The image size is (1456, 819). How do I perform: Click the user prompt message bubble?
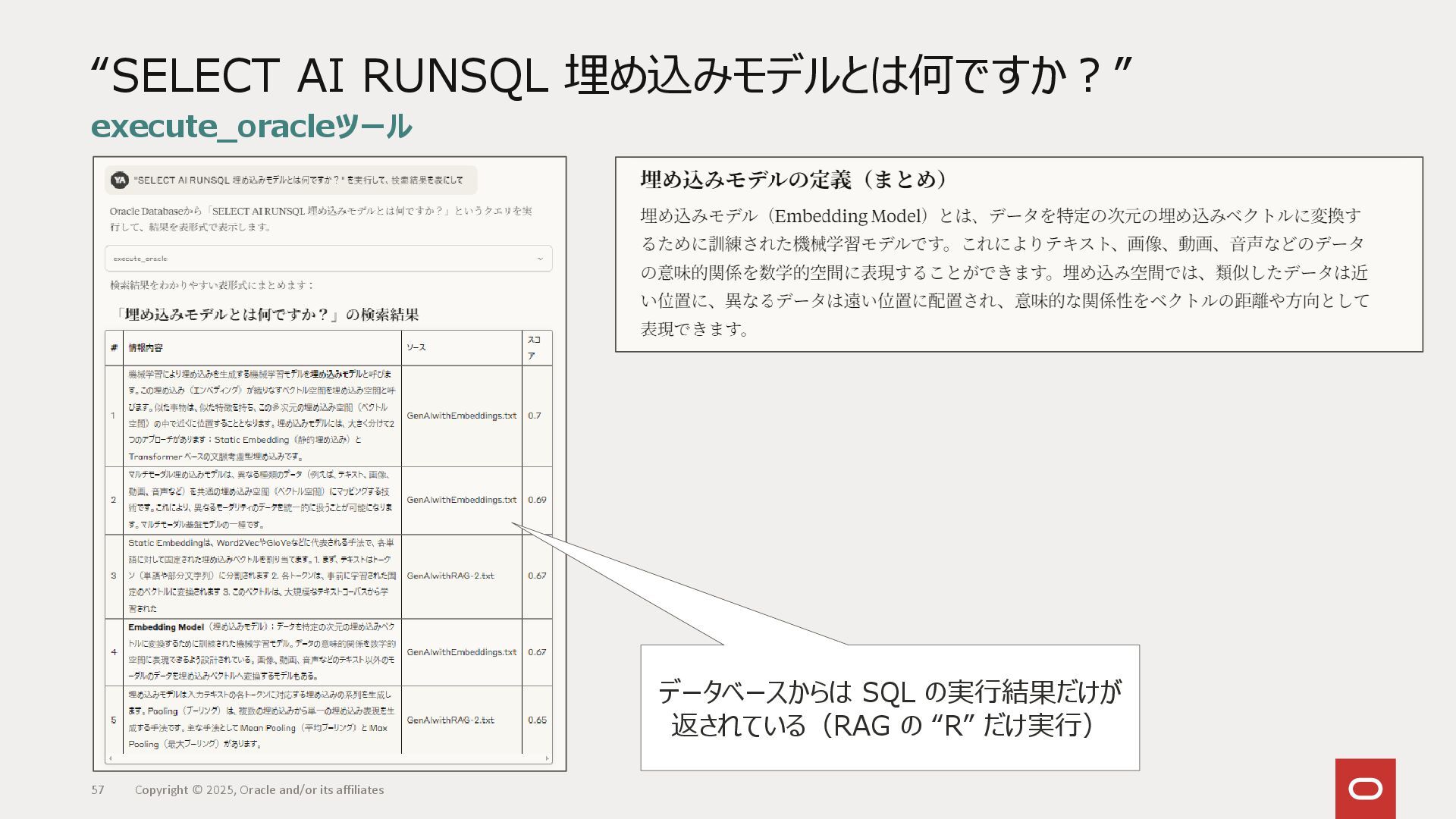[297, 180]
